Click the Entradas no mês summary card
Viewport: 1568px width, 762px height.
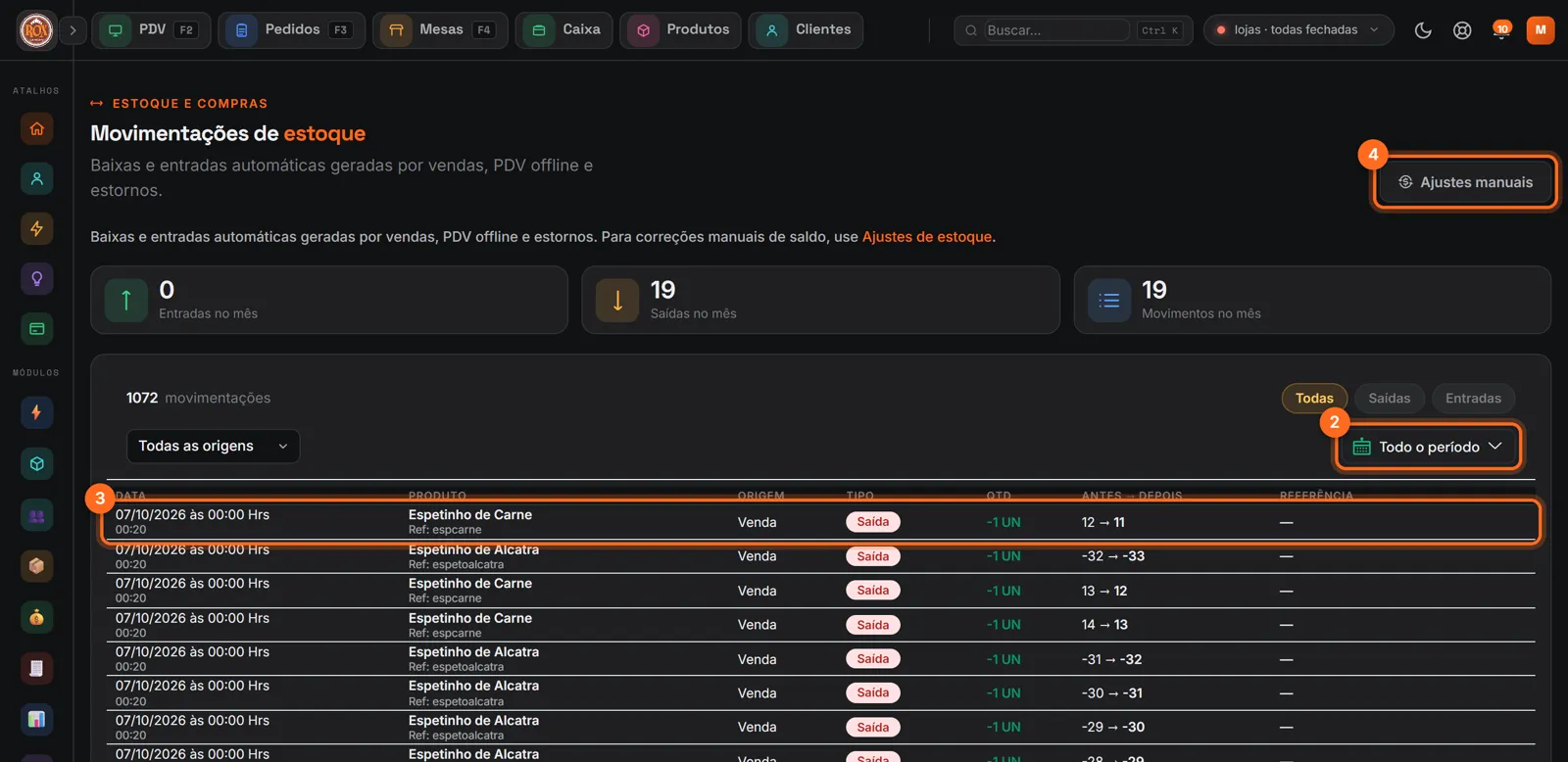tap(329, 300)
